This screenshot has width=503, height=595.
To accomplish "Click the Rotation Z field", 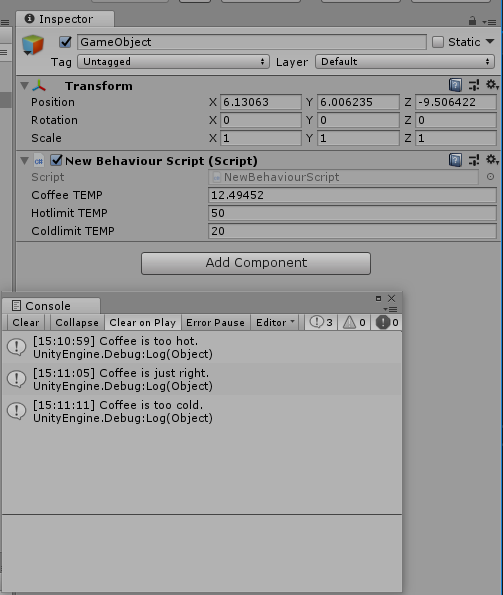I will tap(456, 120).
